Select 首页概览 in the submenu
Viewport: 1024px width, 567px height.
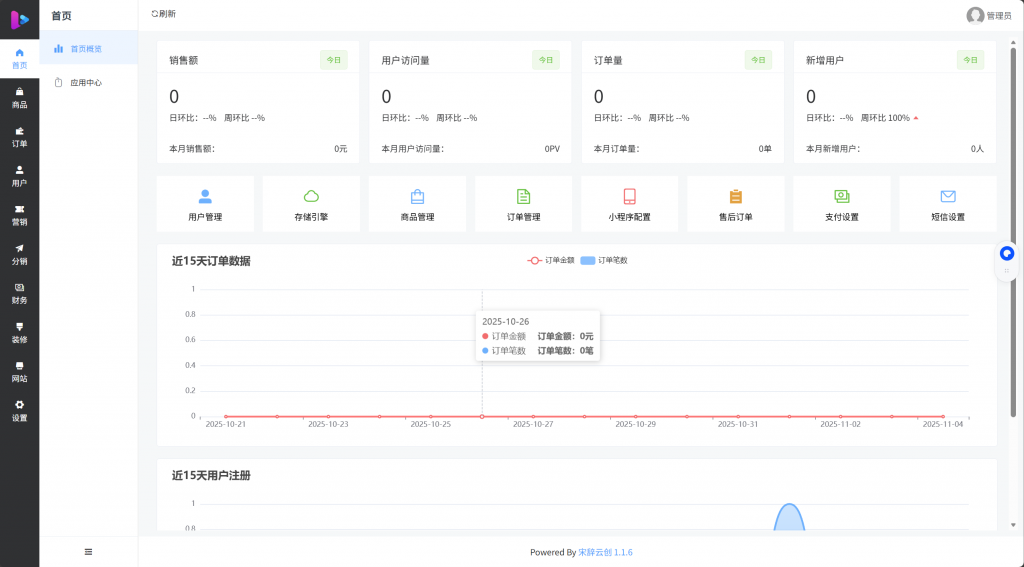[x=89, y=48]
